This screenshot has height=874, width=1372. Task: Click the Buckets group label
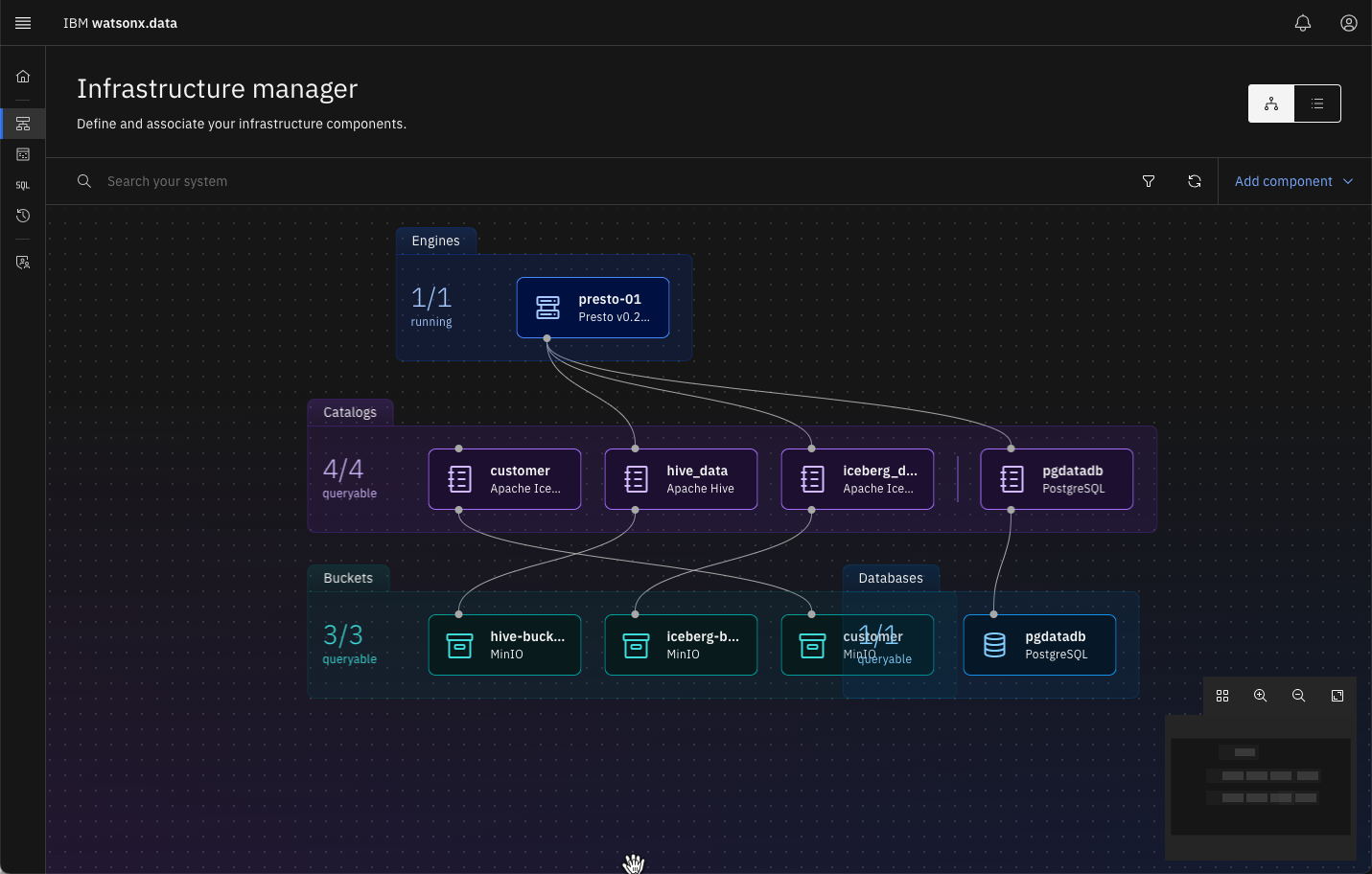[x=348, y=578]
